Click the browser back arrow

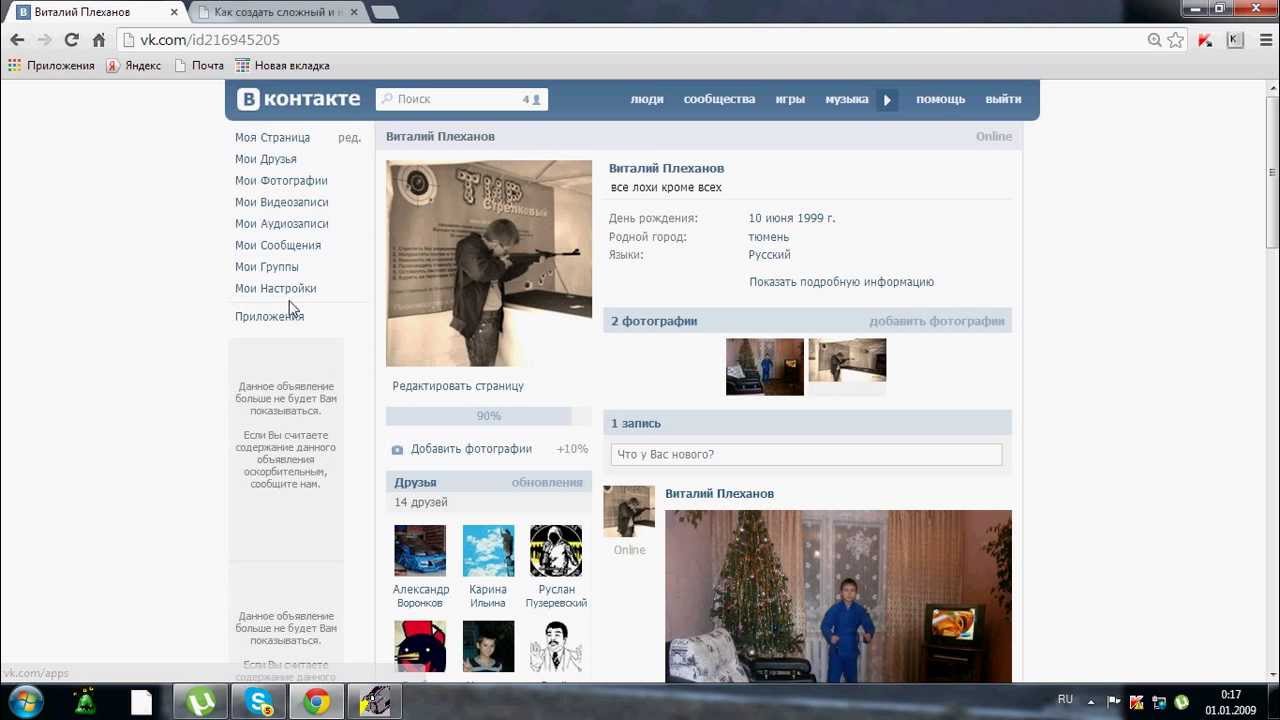pyautogui.click(x=17, y=40)
